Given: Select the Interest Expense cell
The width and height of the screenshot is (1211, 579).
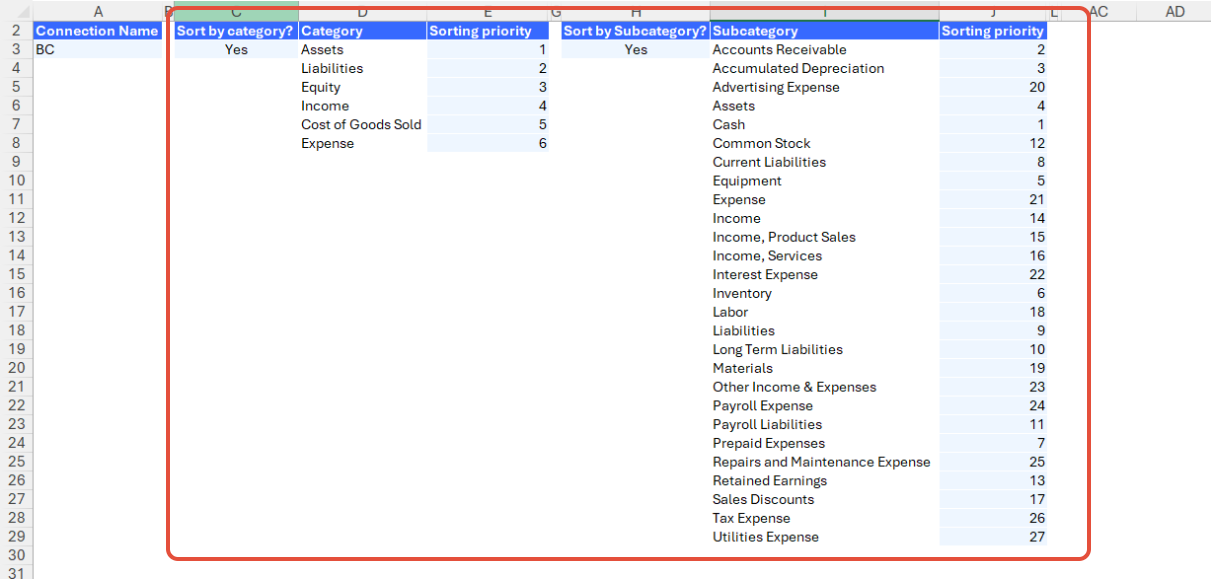Looking at the screenshot, I should pyautogui.click(x=824, y=274).
